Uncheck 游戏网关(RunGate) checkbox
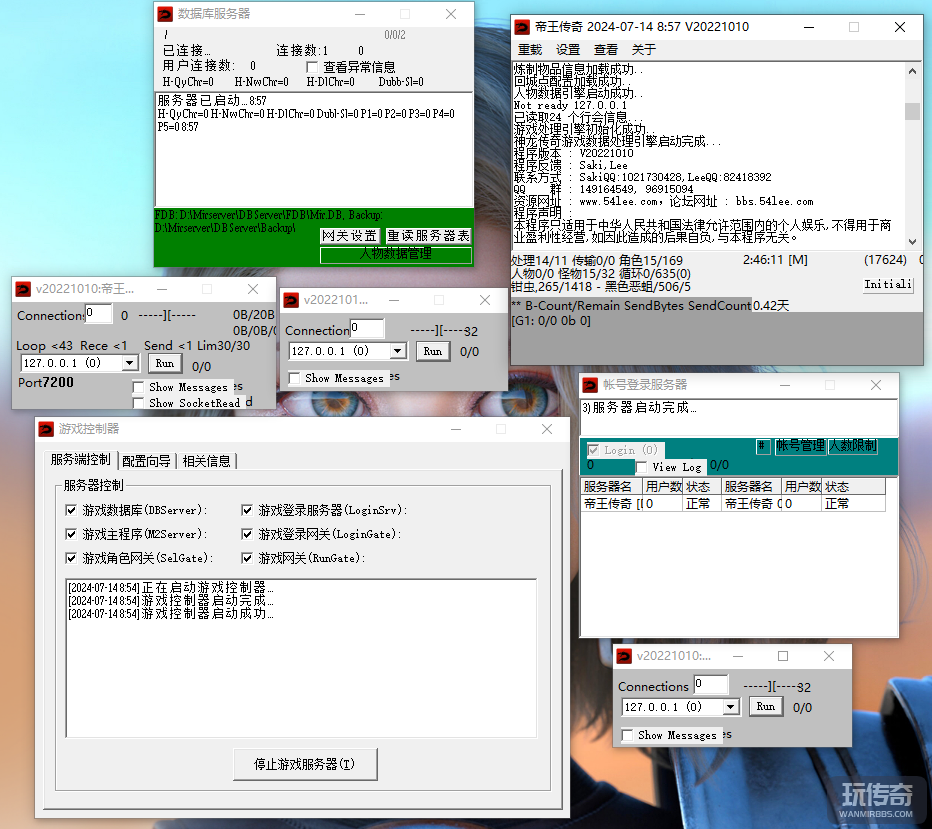Viewport: 932px width, 829px height. pos(247,558)
